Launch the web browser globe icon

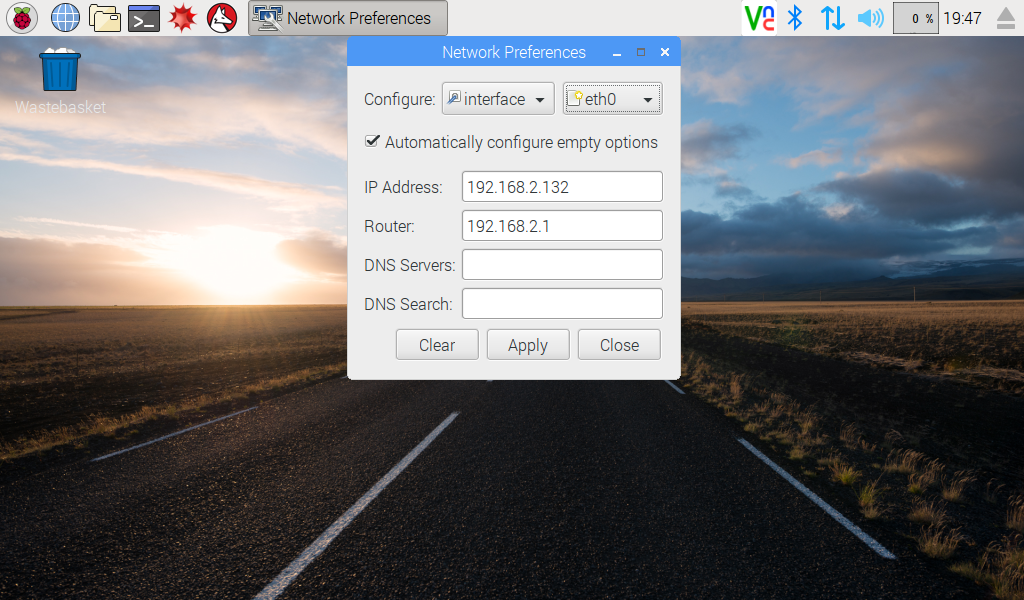point(65,18)
